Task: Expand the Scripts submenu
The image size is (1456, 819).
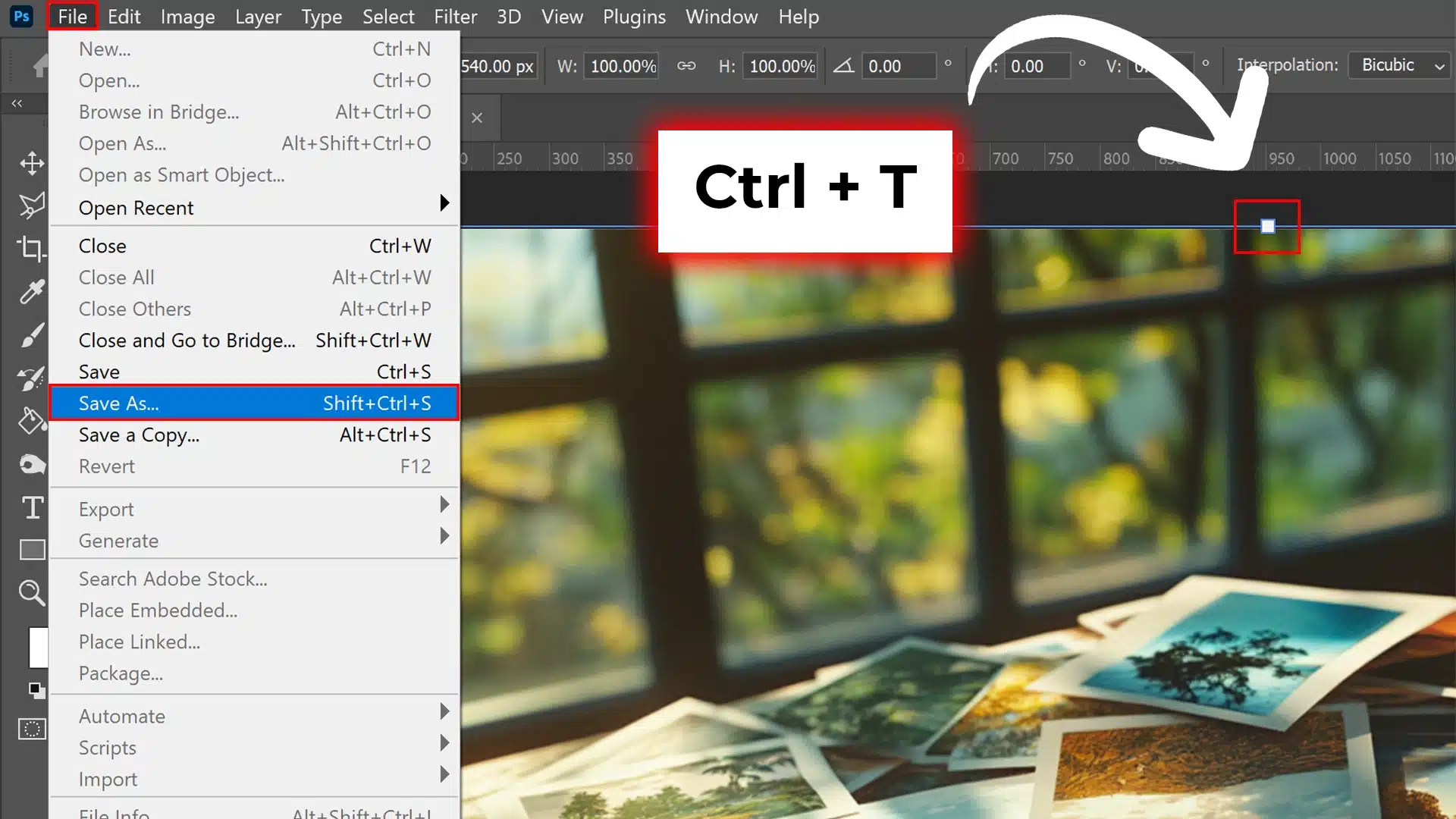Action: click(254, 748)
